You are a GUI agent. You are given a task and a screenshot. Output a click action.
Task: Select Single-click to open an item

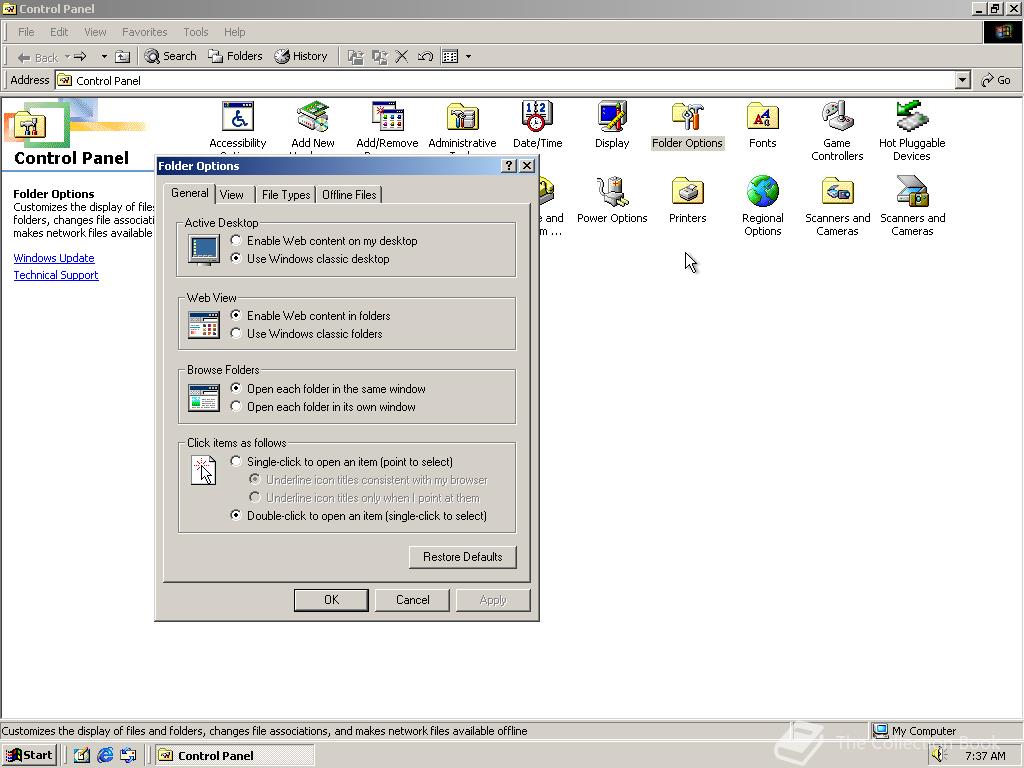[x=342, y=462]
